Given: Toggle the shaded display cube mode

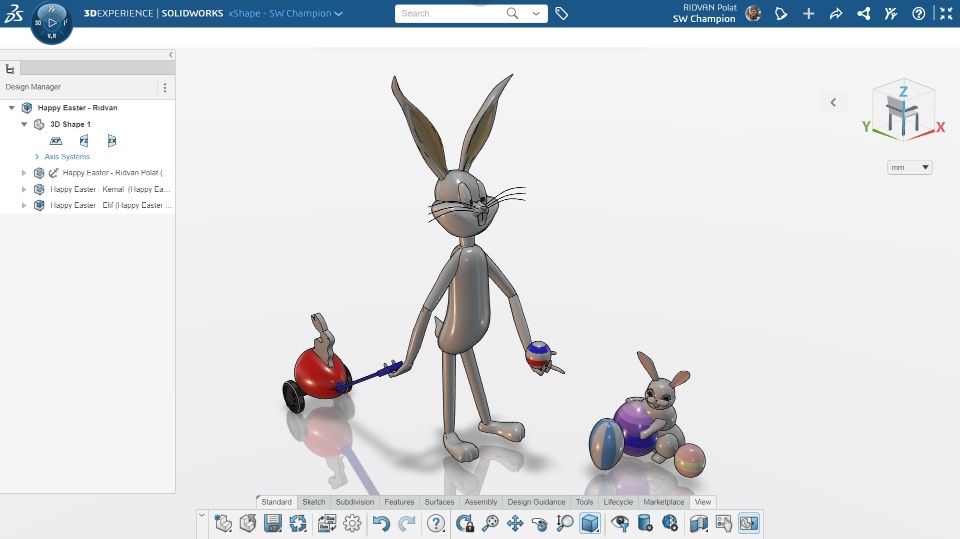Looking at the screenshot, I should click(590, 523).
